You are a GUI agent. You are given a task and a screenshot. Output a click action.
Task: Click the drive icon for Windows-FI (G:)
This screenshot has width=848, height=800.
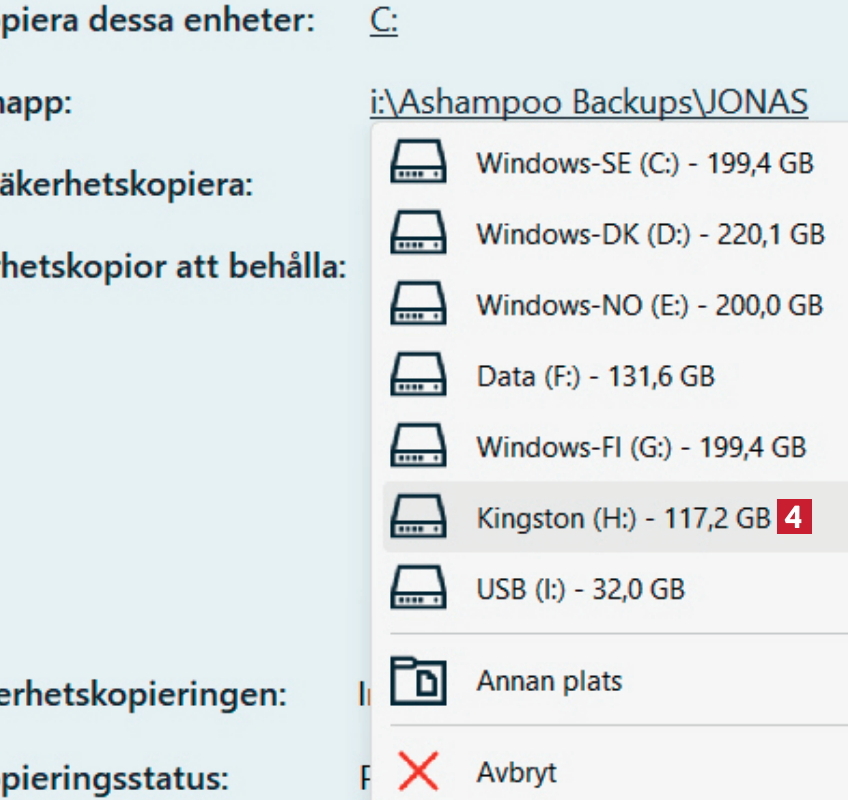pos(418,446)
